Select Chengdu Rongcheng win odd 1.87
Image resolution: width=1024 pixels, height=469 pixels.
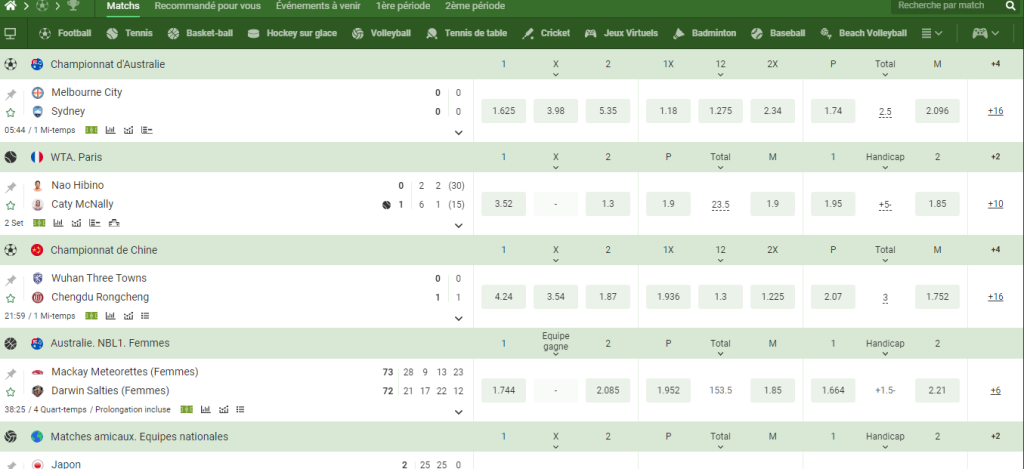point(608,297)
